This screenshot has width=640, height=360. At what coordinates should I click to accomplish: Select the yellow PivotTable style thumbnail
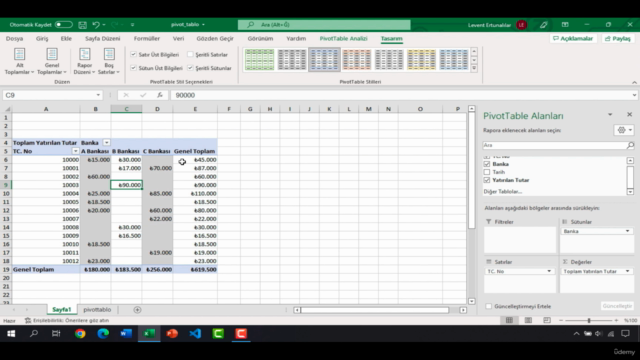pos(421,60)
